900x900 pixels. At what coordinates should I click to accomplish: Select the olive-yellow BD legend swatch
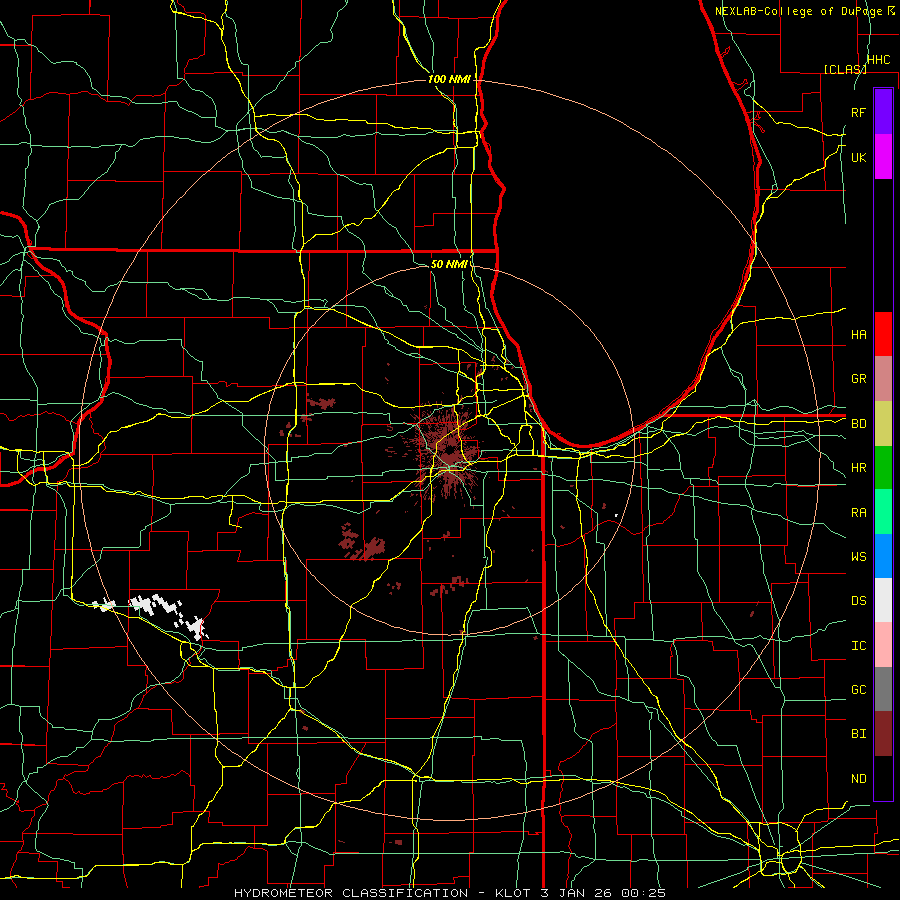tap(883, 424)
